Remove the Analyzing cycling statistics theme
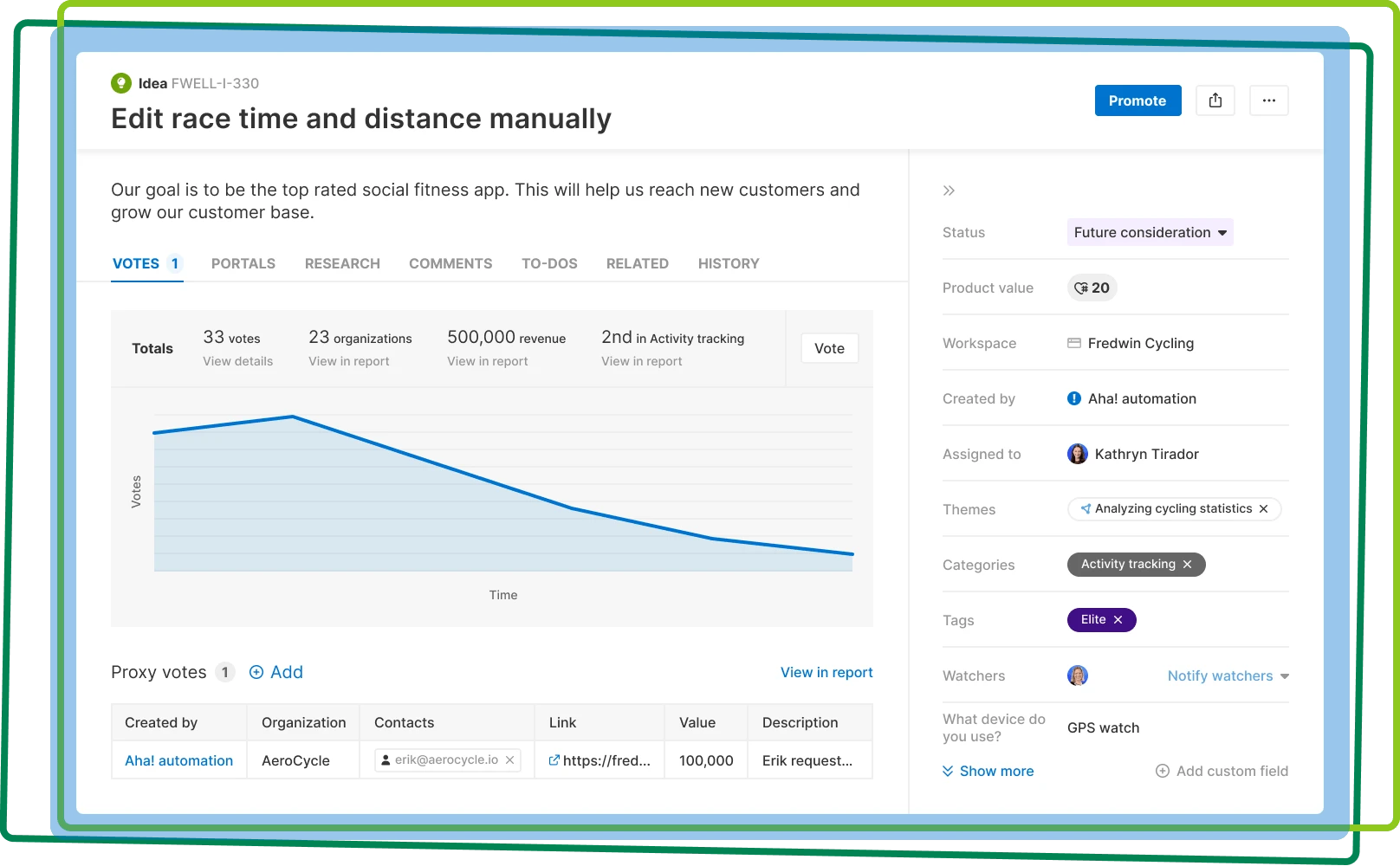The height and width of the screenshot is (866, 1400). click(1264, 509)
